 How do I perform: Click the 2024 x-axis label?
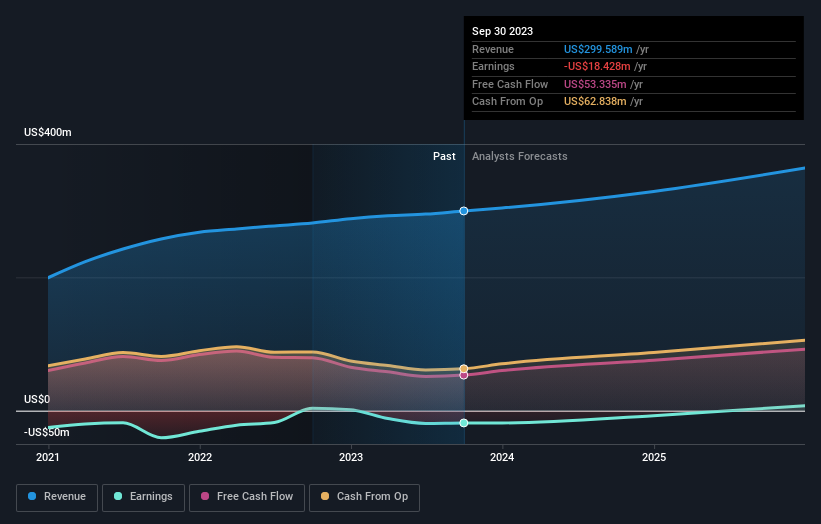502,458
